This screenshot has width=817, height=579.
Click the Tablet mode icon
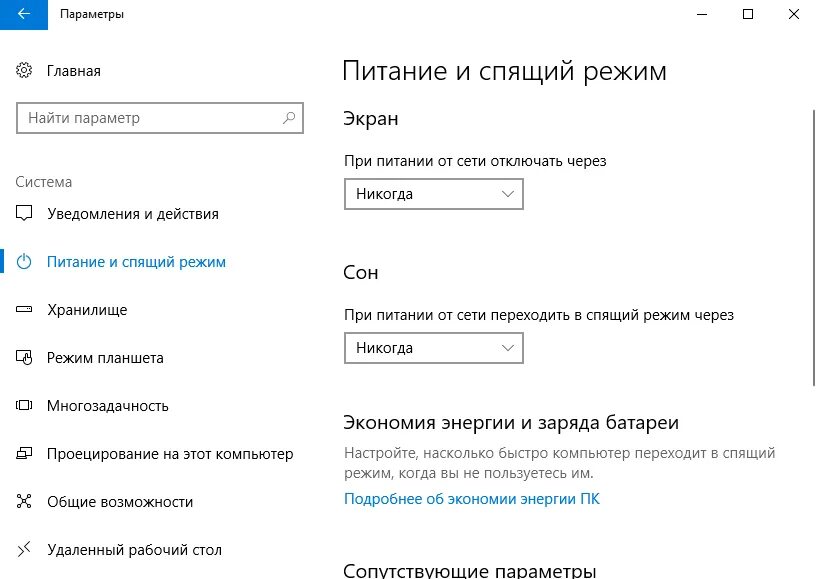(25, 358)
